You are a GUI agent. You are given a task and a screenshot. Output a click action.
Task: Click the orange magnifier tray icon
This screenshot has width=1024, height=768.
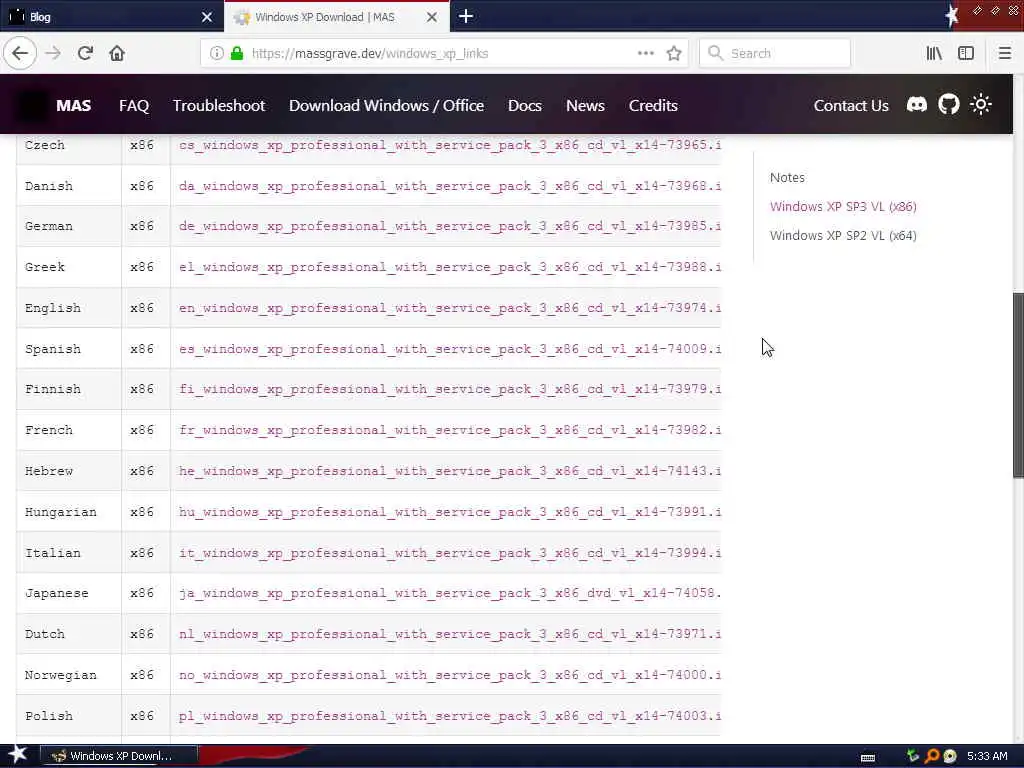pyautogui.click(x=932, y=756)
